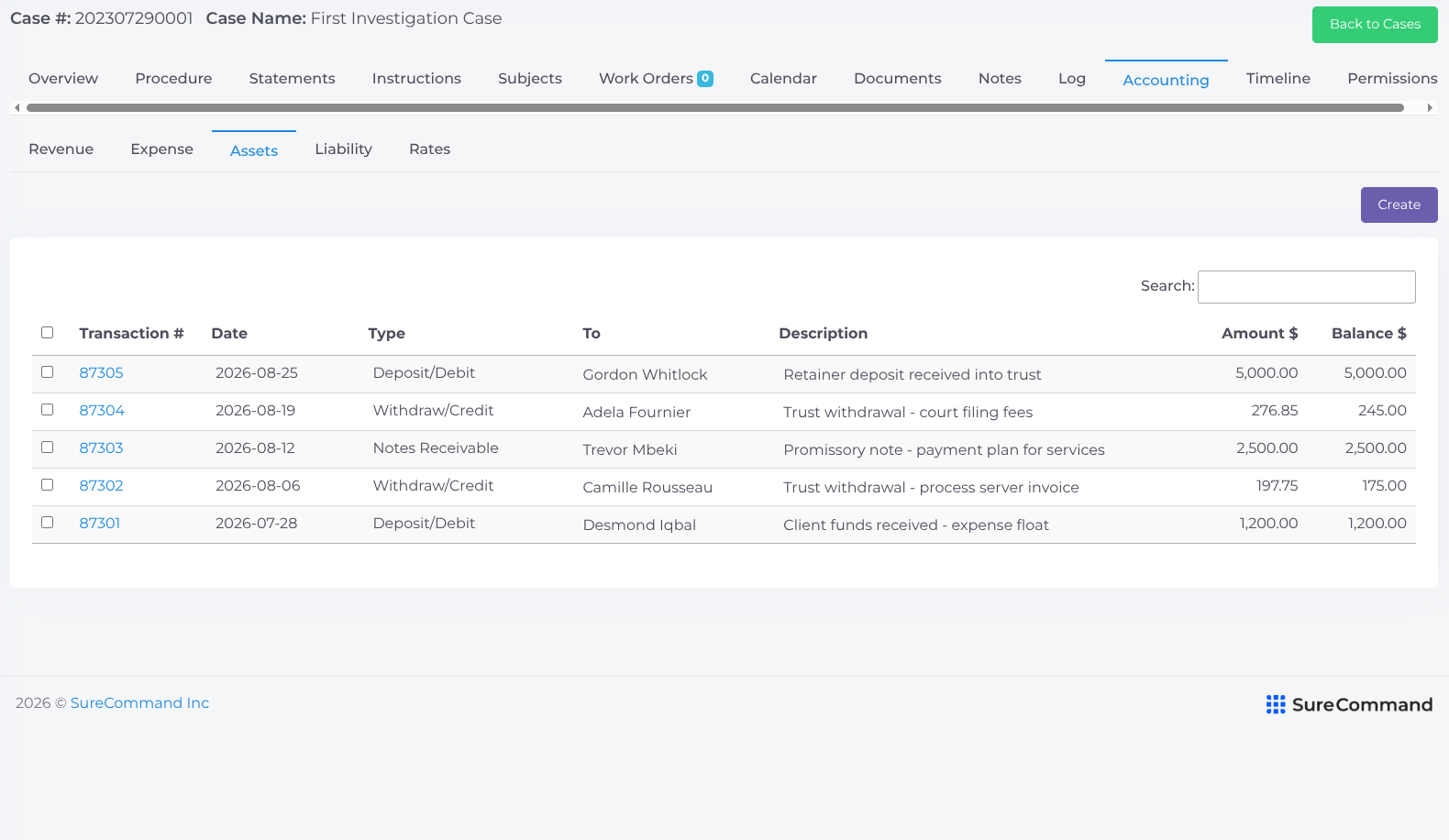Open the Liability sub-tab
Screen dimensions: 1449x840
tap(343, 149)
